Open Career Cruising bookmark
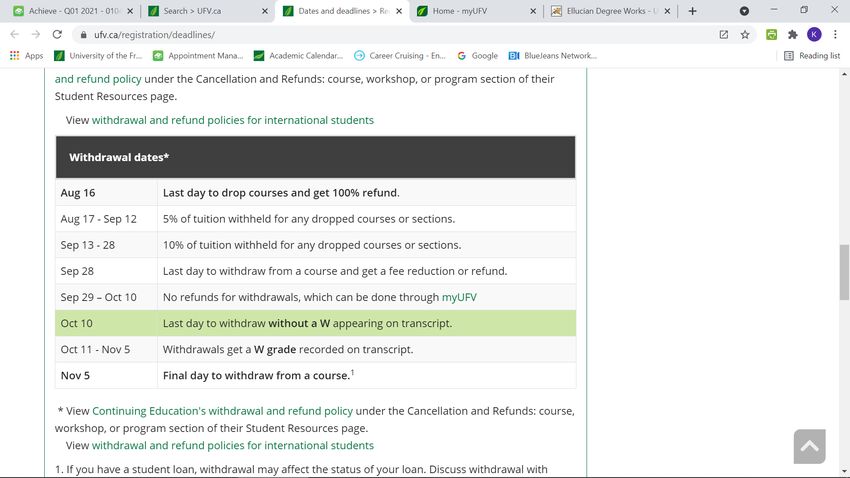Screen dimensions: 850x478 pos(400,55)
